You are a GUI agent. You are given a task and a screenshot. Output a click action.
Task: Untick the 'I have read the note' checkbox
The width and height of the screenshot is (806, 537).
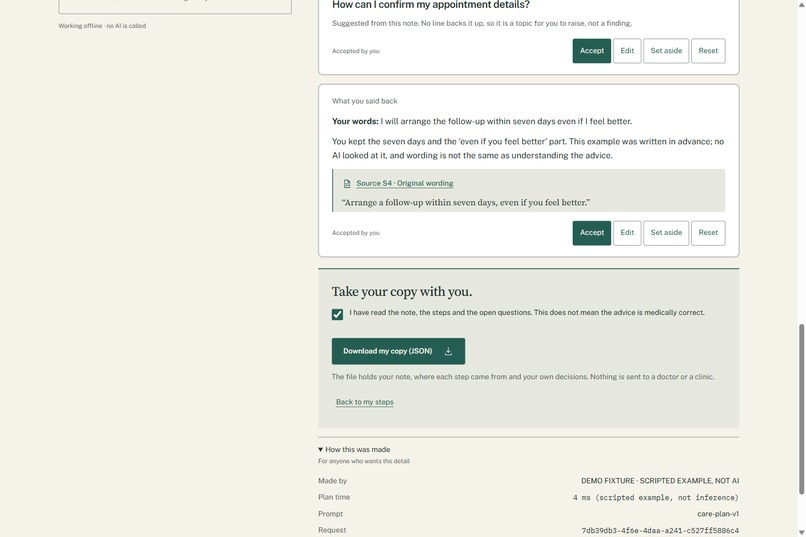[x=337, y=314]
